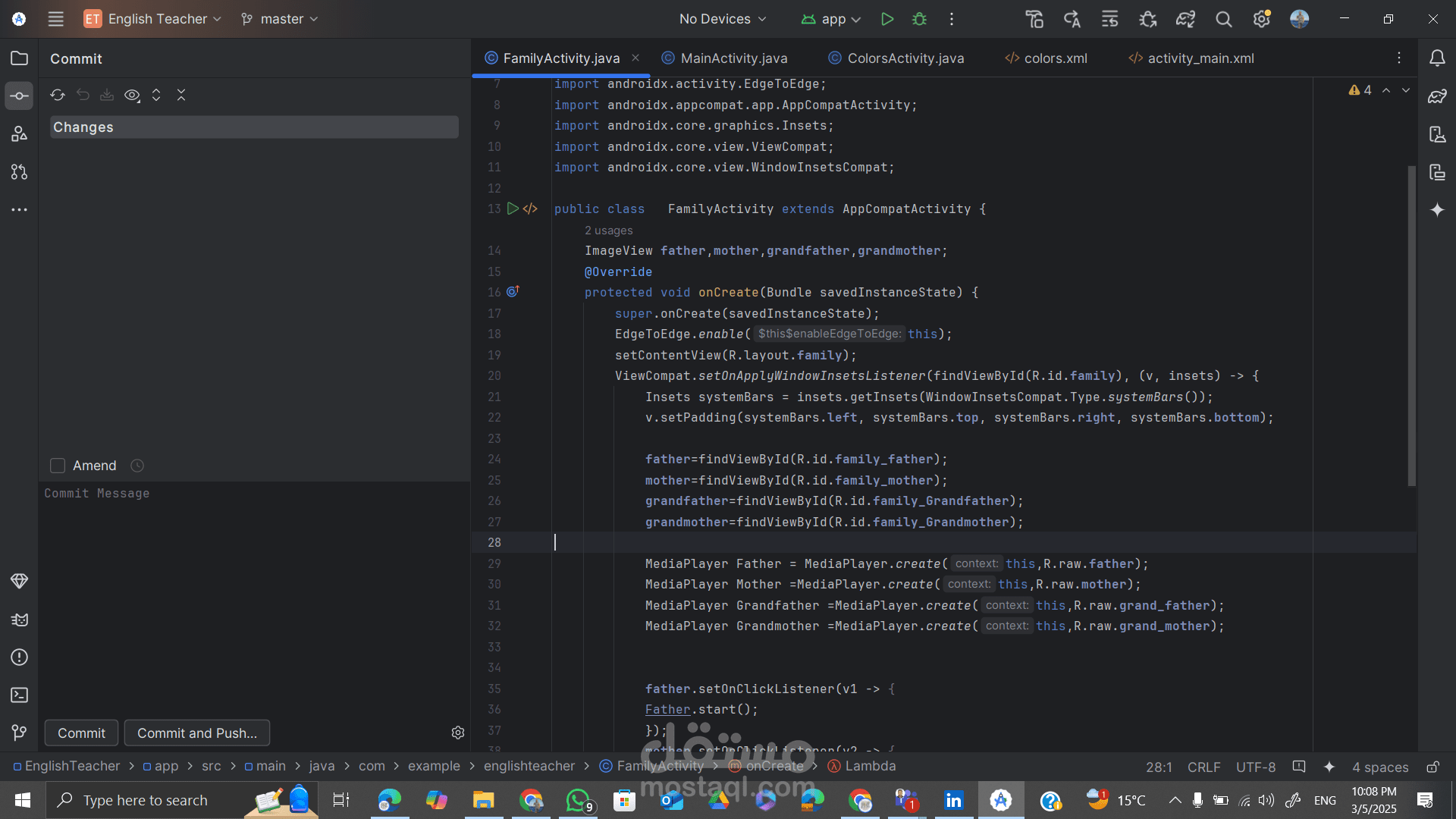The image size is (1456, 819).
Task: Enable the Amend checkbox
Action: click(x=58, y=466)
